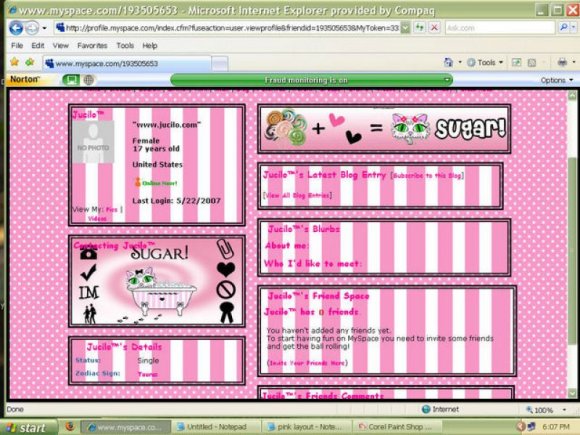580x435 pixels.
Task: Click the Subscribe to this Blog link
Action: 427,175
